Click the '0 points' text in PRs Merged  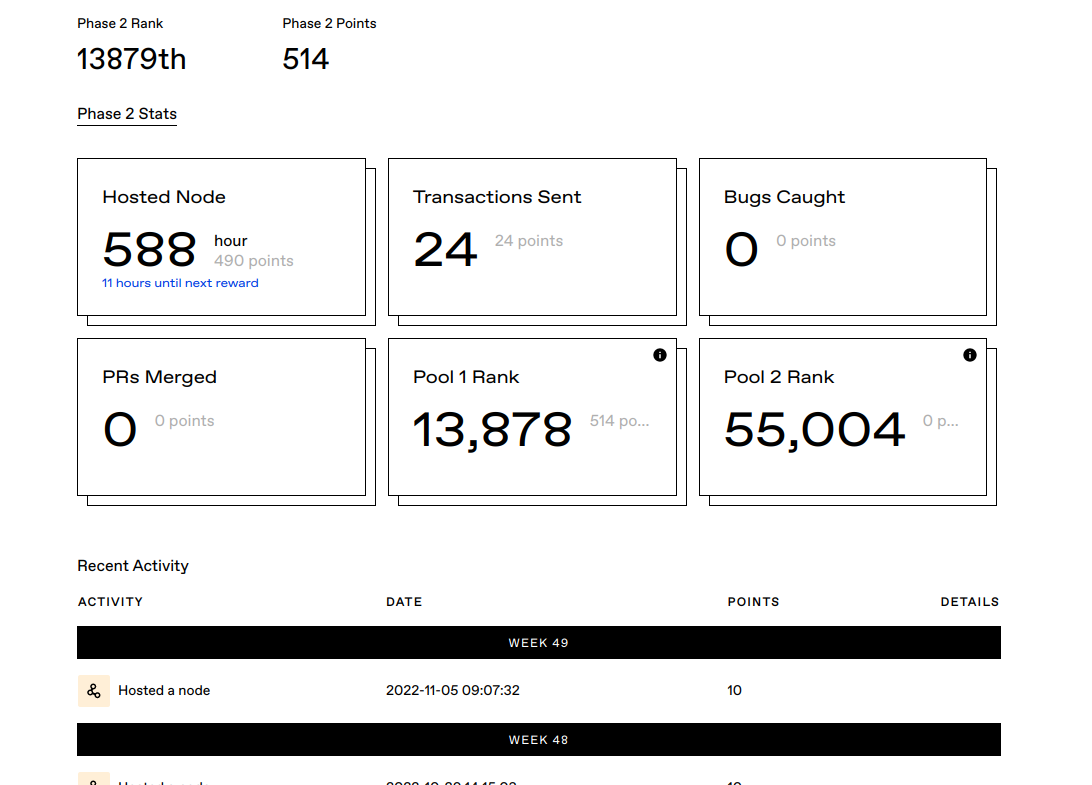point(185,421)
